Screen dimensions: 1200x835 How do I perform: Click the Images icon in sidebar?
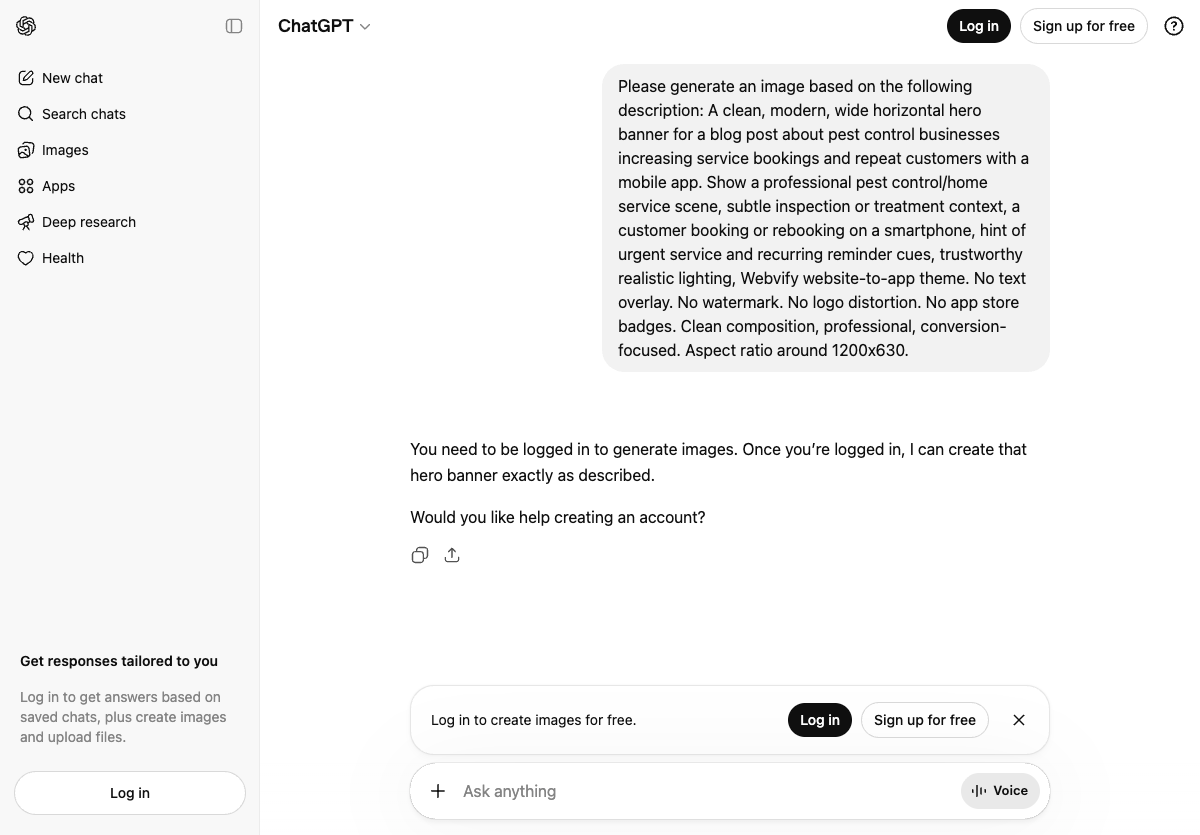[26, 150]
